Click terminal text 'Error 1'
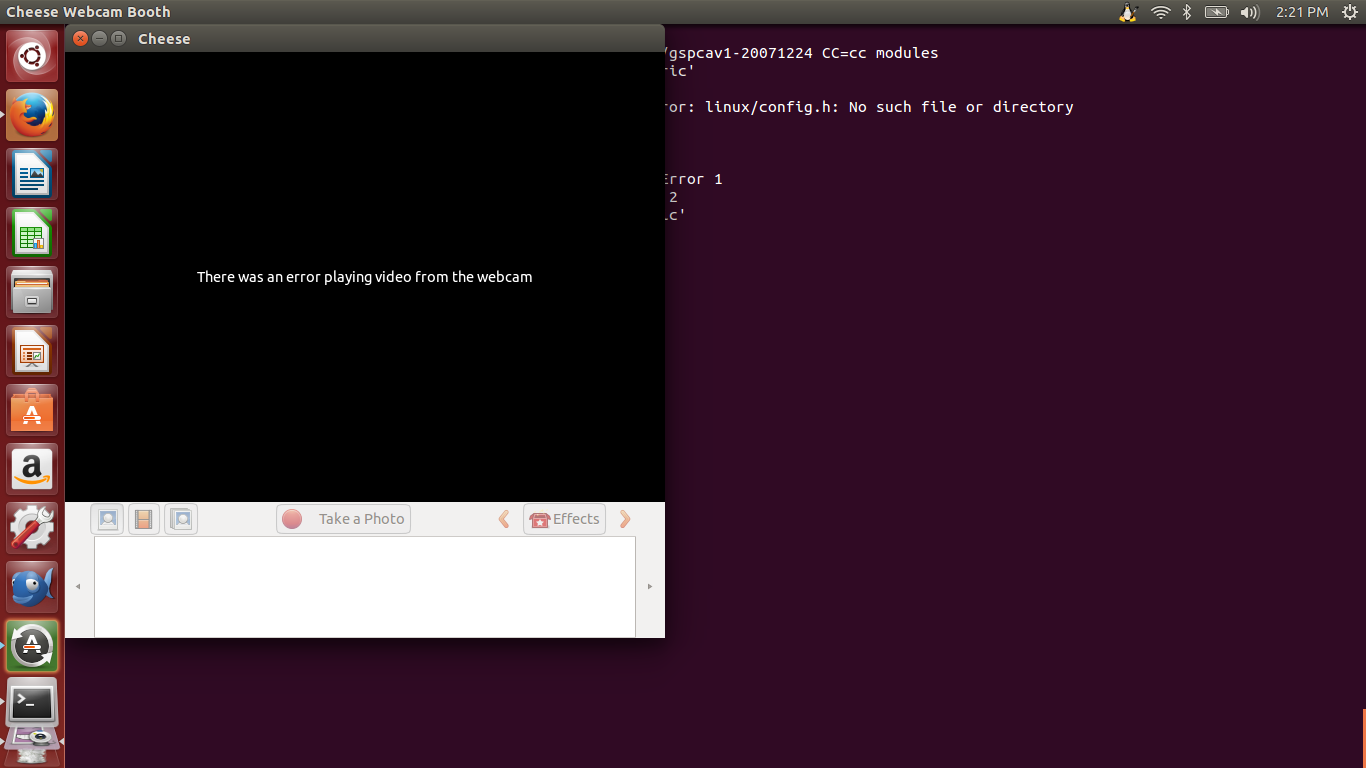Viewport: 1366px width, 768px height. [693, 180]
